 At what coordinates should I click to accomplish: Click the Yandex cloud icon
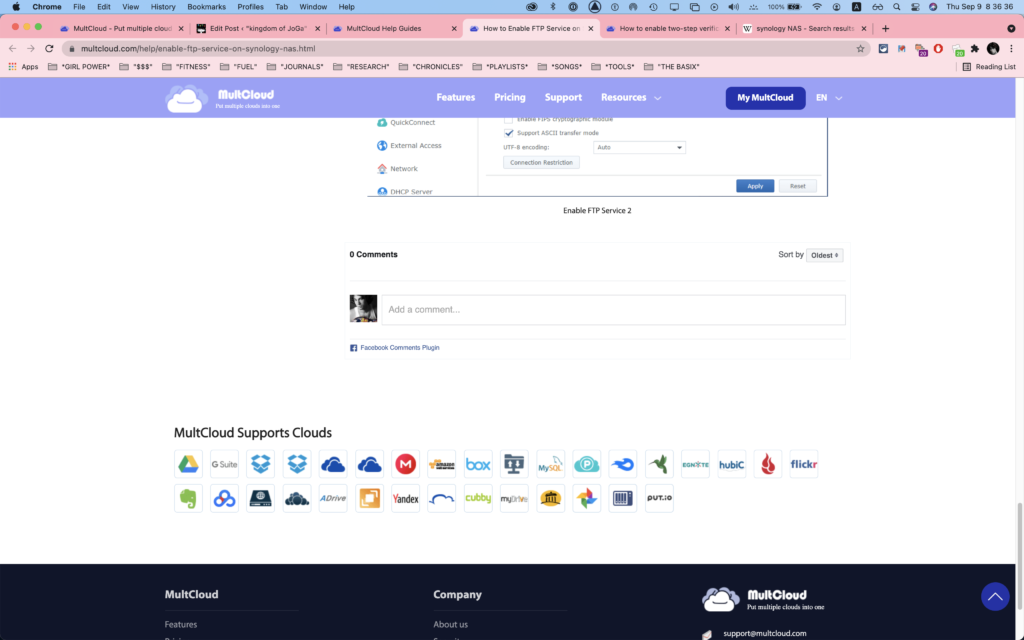click(x=406, y=498)
